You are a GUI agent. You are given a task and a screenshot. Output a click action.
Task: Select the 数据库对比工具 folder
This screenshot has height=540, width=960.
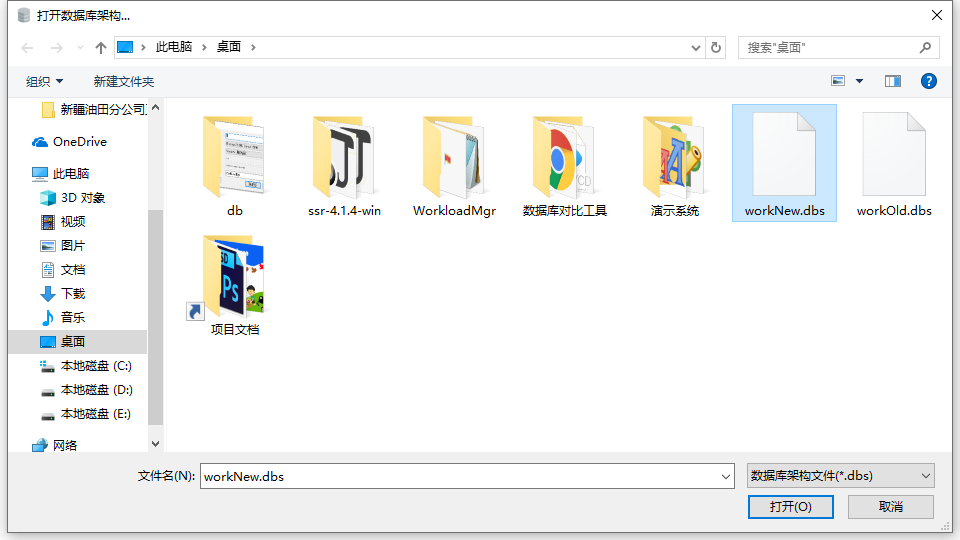[564, 165]
